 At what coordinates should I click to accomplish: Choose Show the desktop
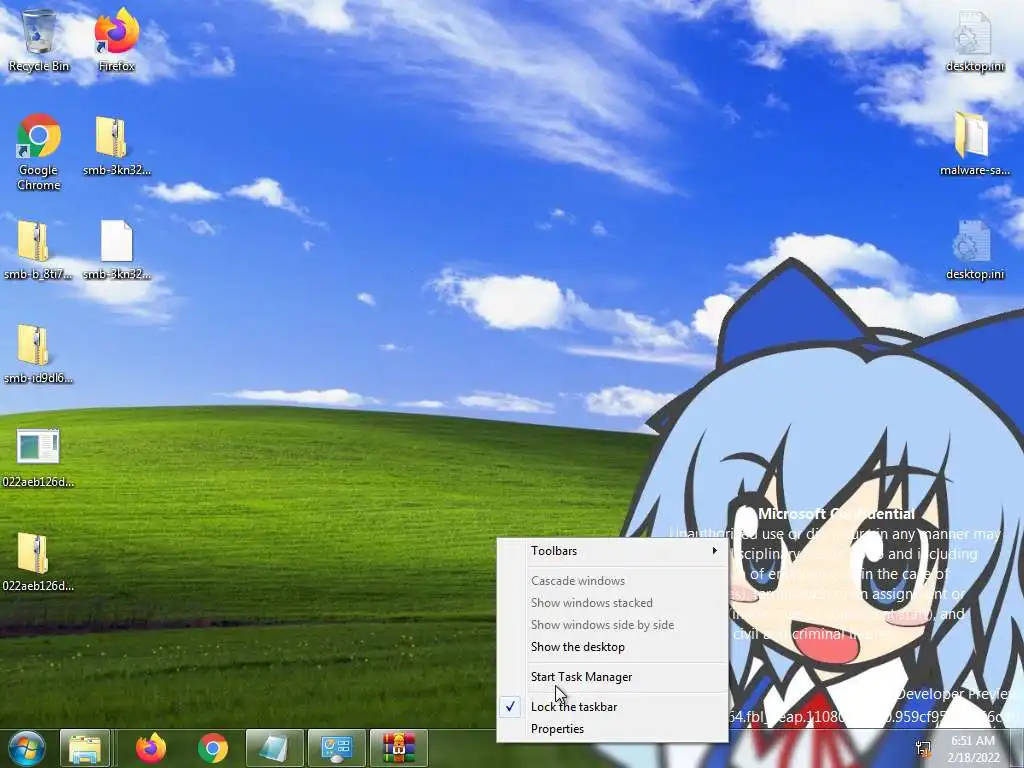pyautogui.click(x=613, y=647)
